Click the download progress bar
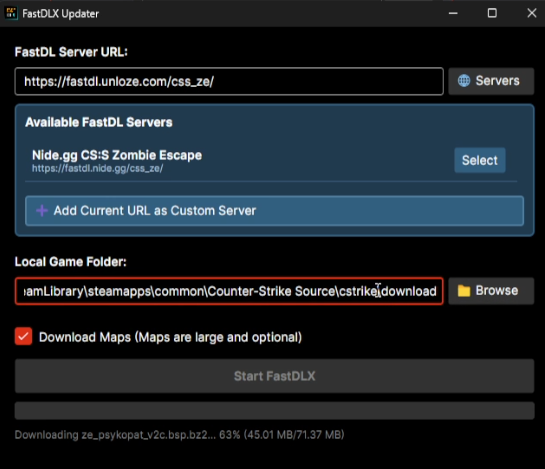545x469 pixels. click(x=274, y=411)
